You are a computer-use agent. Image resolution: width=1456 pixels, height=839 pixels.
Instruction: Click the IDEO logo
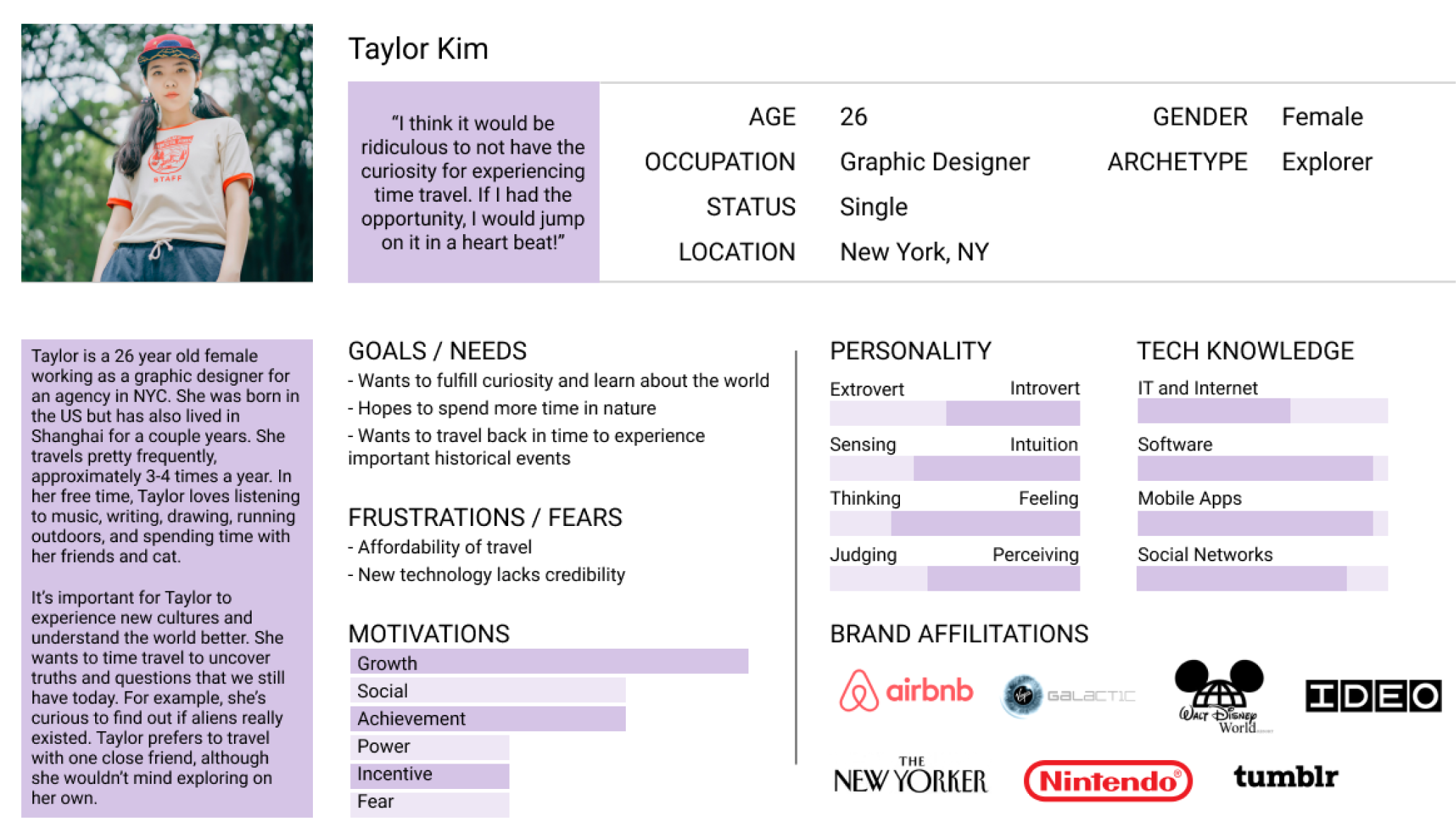coord(1372,696)
